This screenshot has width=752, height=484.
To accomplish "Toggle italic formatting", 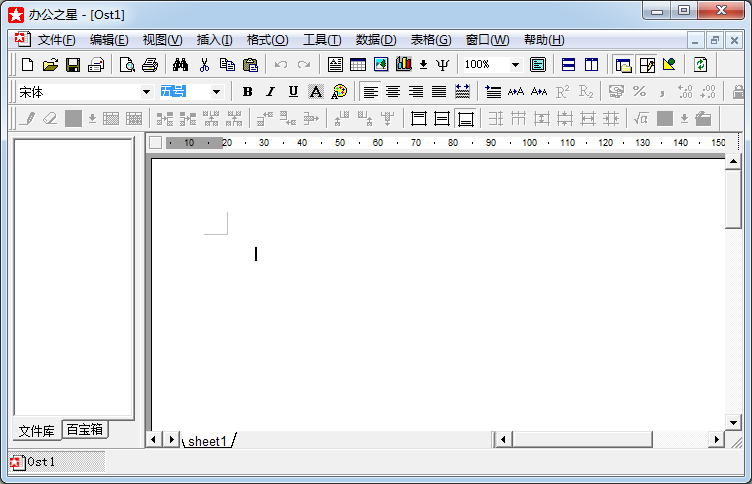I will [270, 92].
